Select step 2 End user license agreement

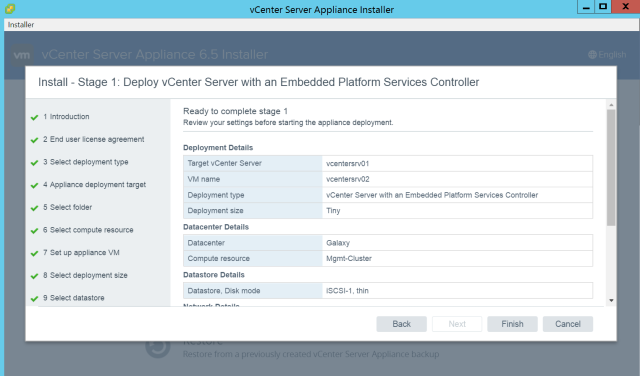93,139
